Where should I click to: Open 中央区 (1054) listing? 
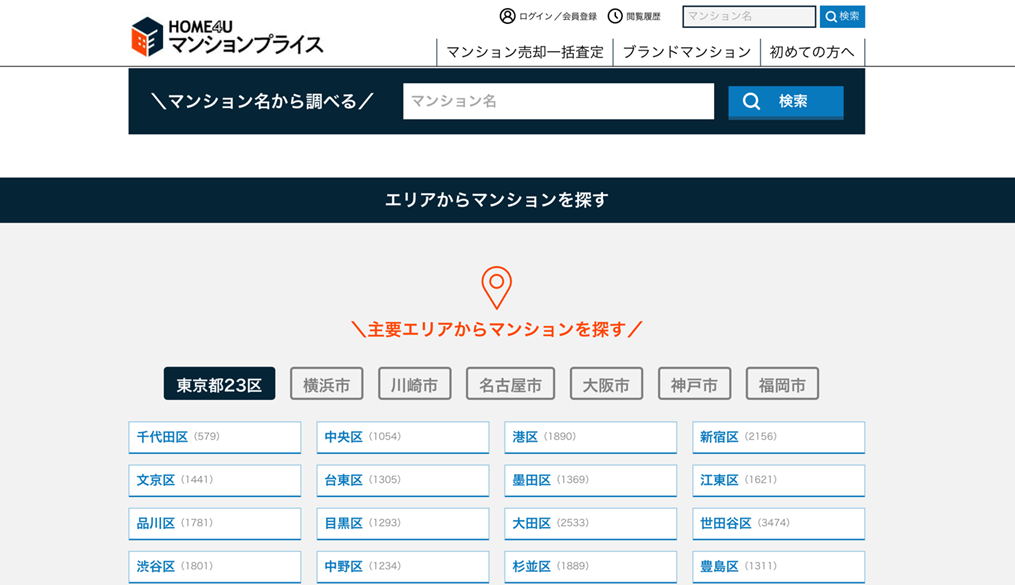tap(403, 437)
